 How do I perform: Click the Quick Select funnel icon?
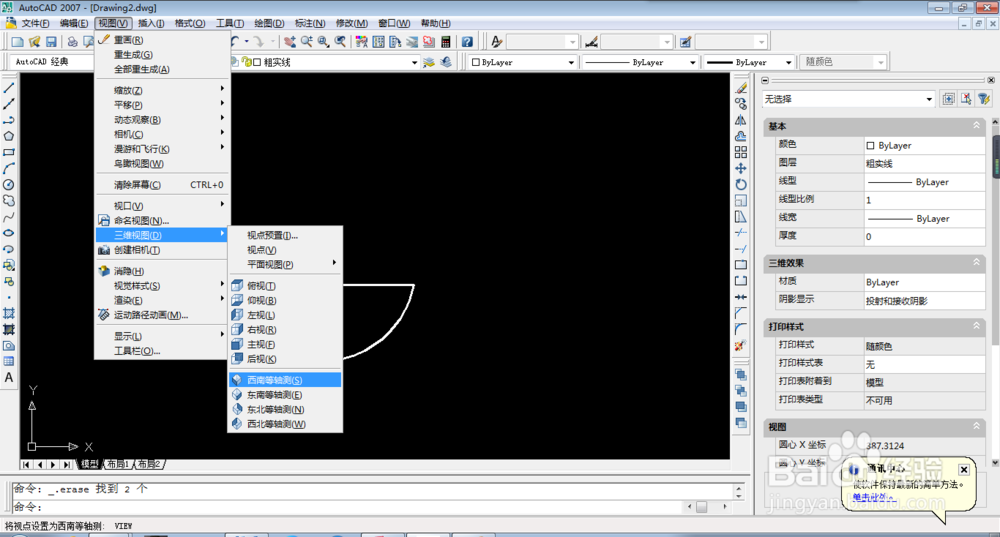[x=984, y=99]
